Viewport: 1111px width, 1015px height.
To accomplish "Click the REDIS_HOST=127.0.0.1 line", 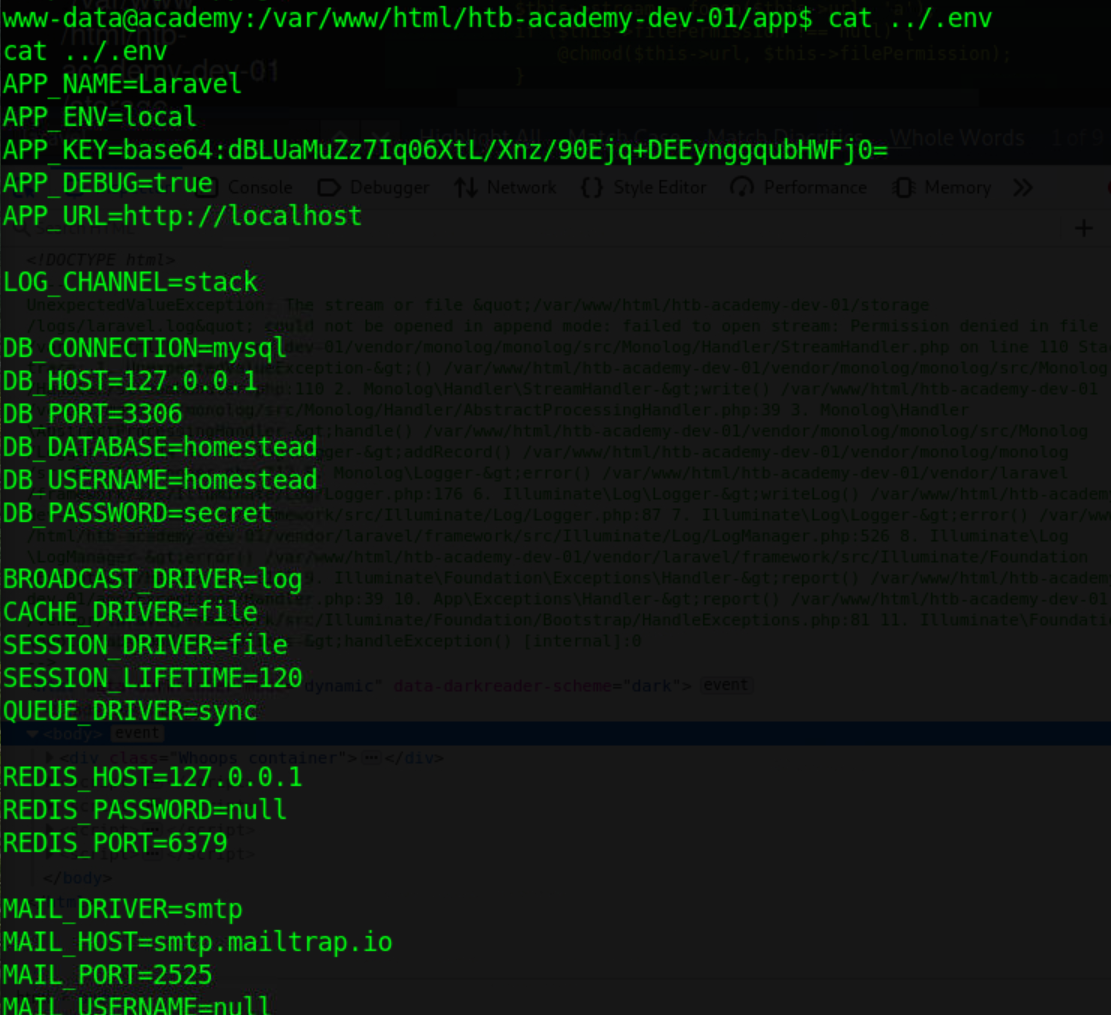I will (152, 777).
